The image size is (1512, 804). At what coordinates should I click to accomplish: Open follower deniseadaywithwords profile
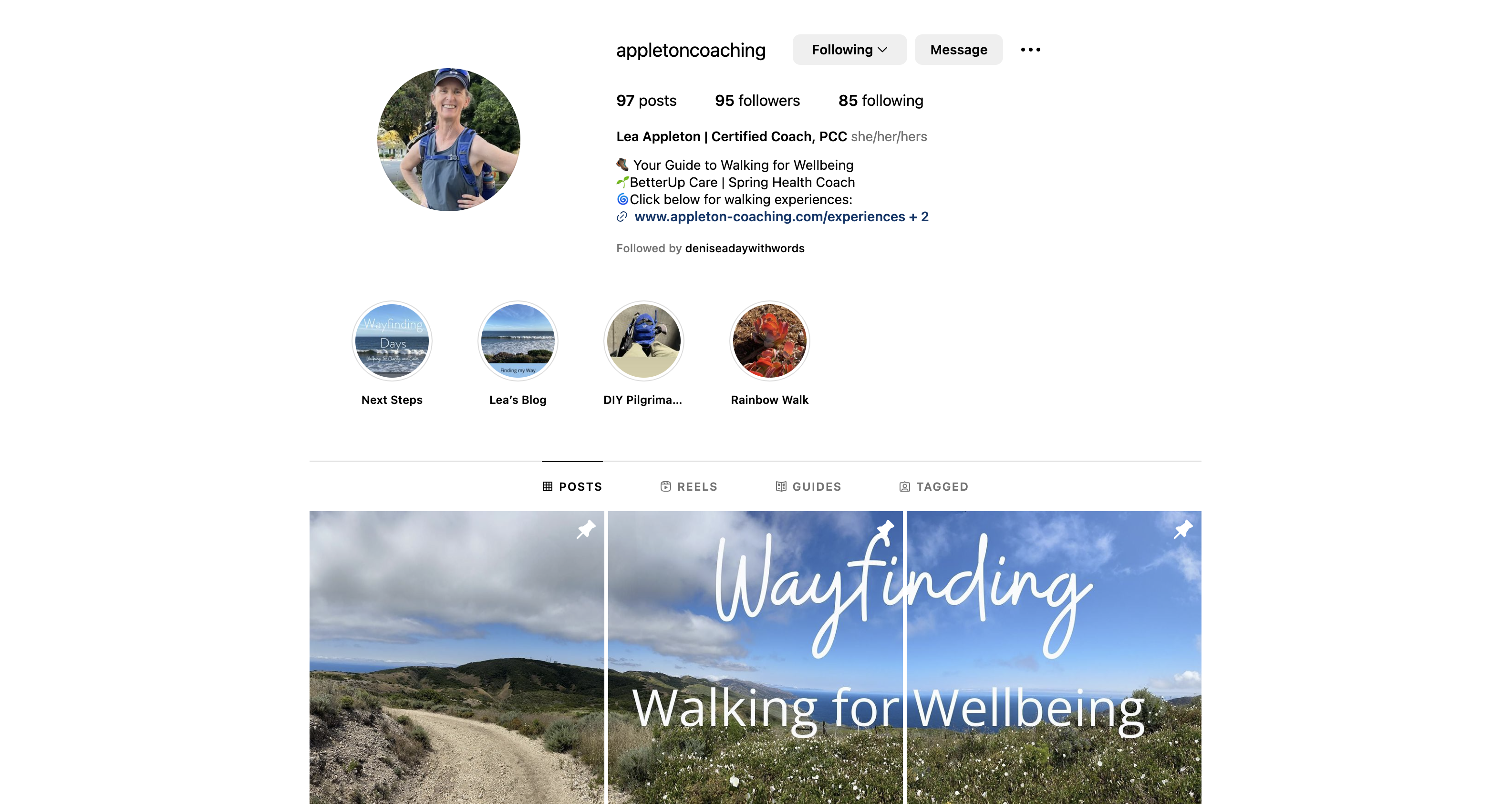[744, 248]
